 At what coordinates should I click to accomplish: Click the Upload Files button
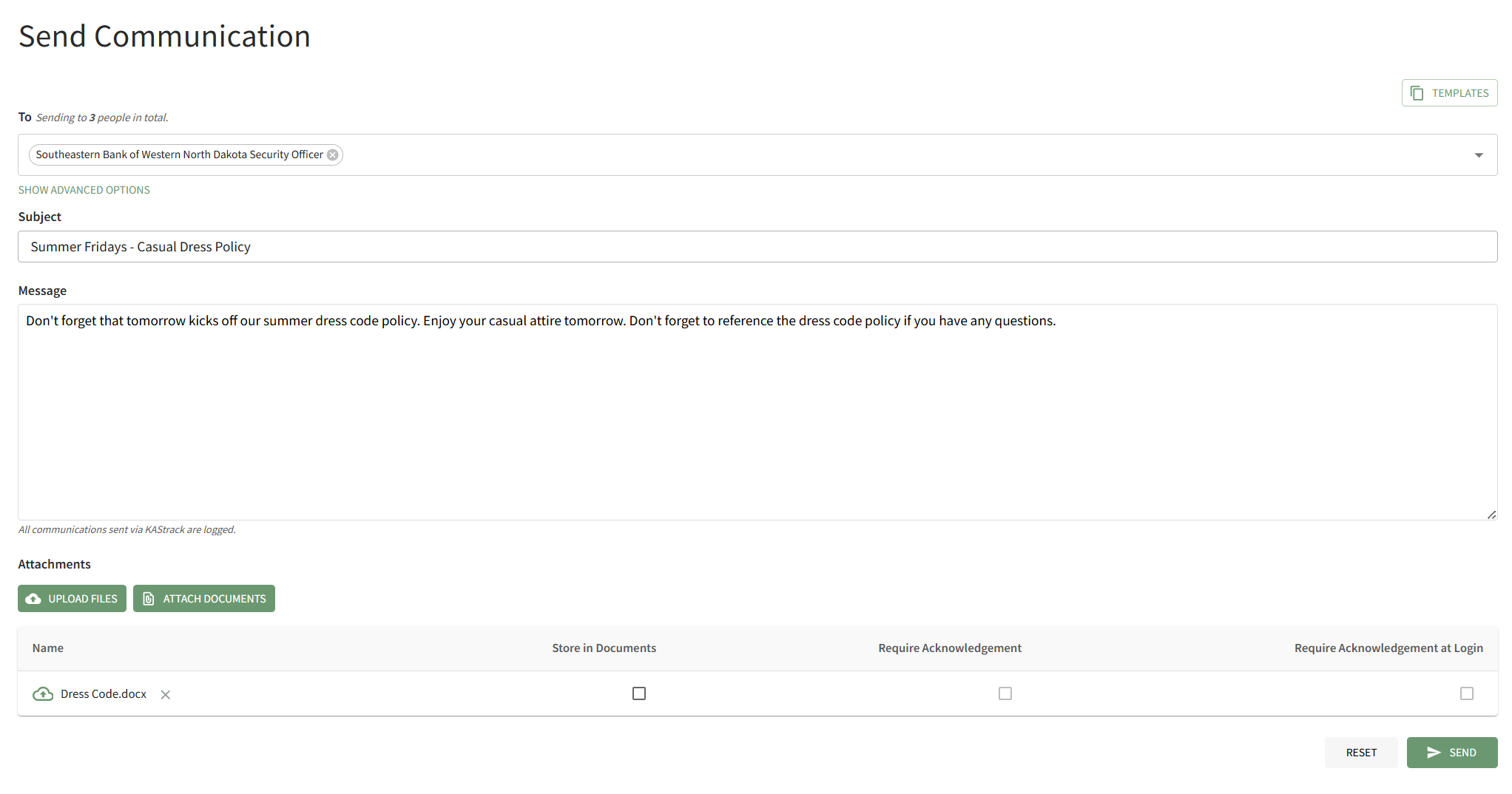click(x=72, y=599)
